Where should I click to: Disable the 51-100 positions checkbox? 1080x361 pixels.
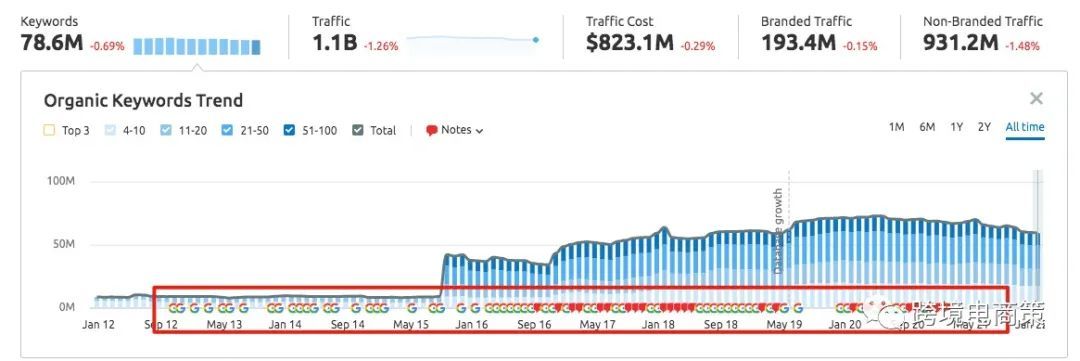click(x=289, y=130)
